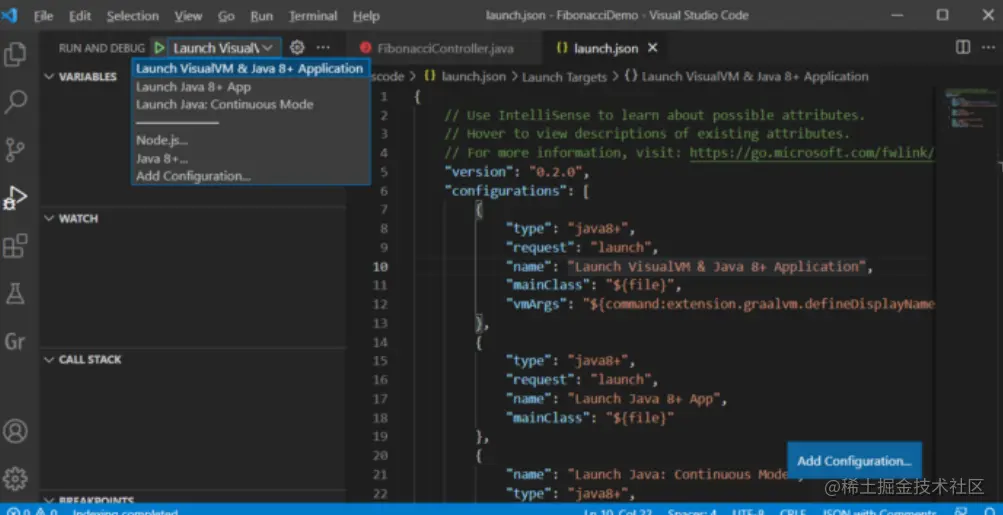Open the Terminal menu
The height and width of the screenshot is (515, 1003).
[x=313, y=16]
